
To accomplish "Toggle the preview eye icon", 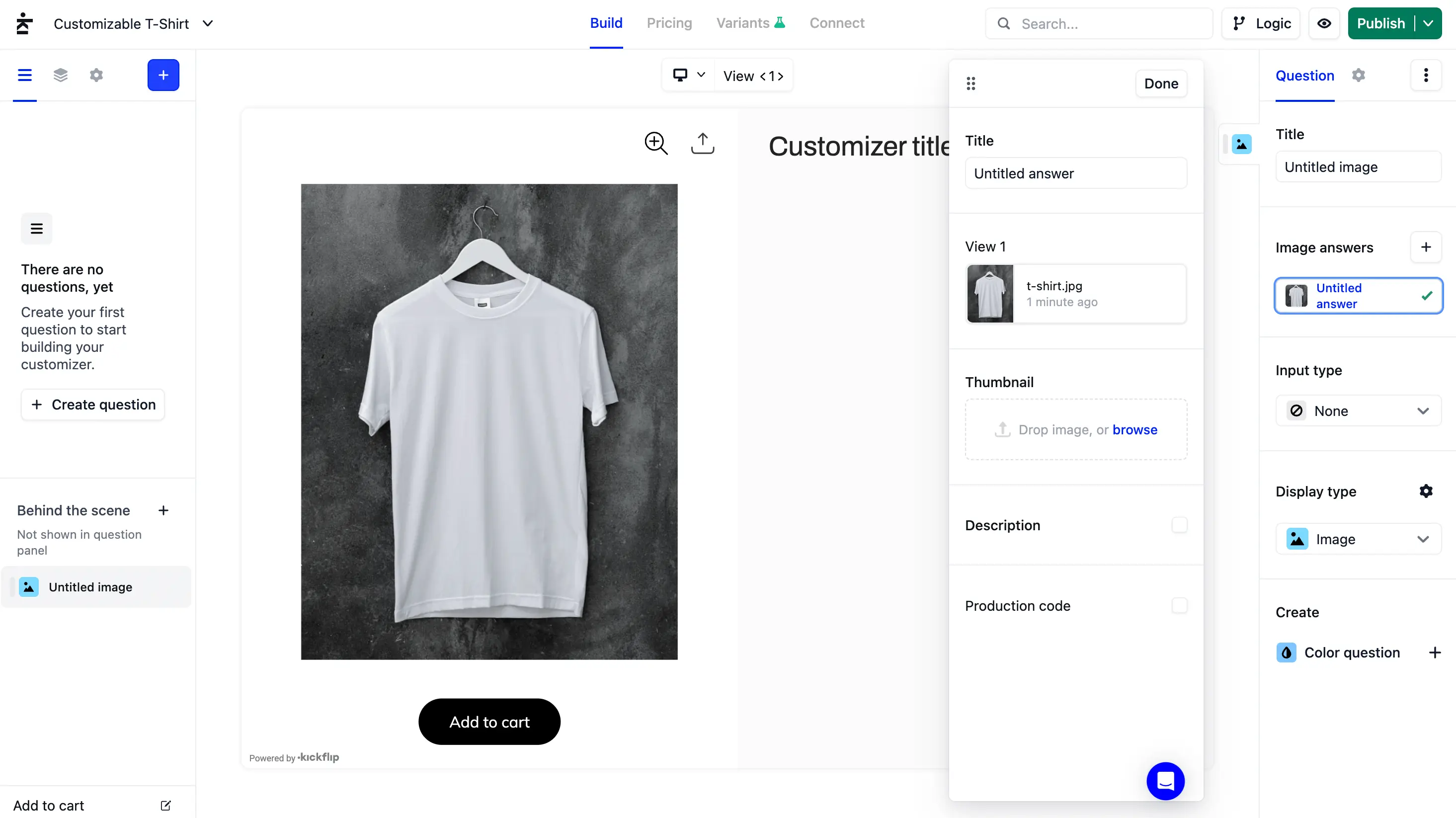I will [1324, 24].
